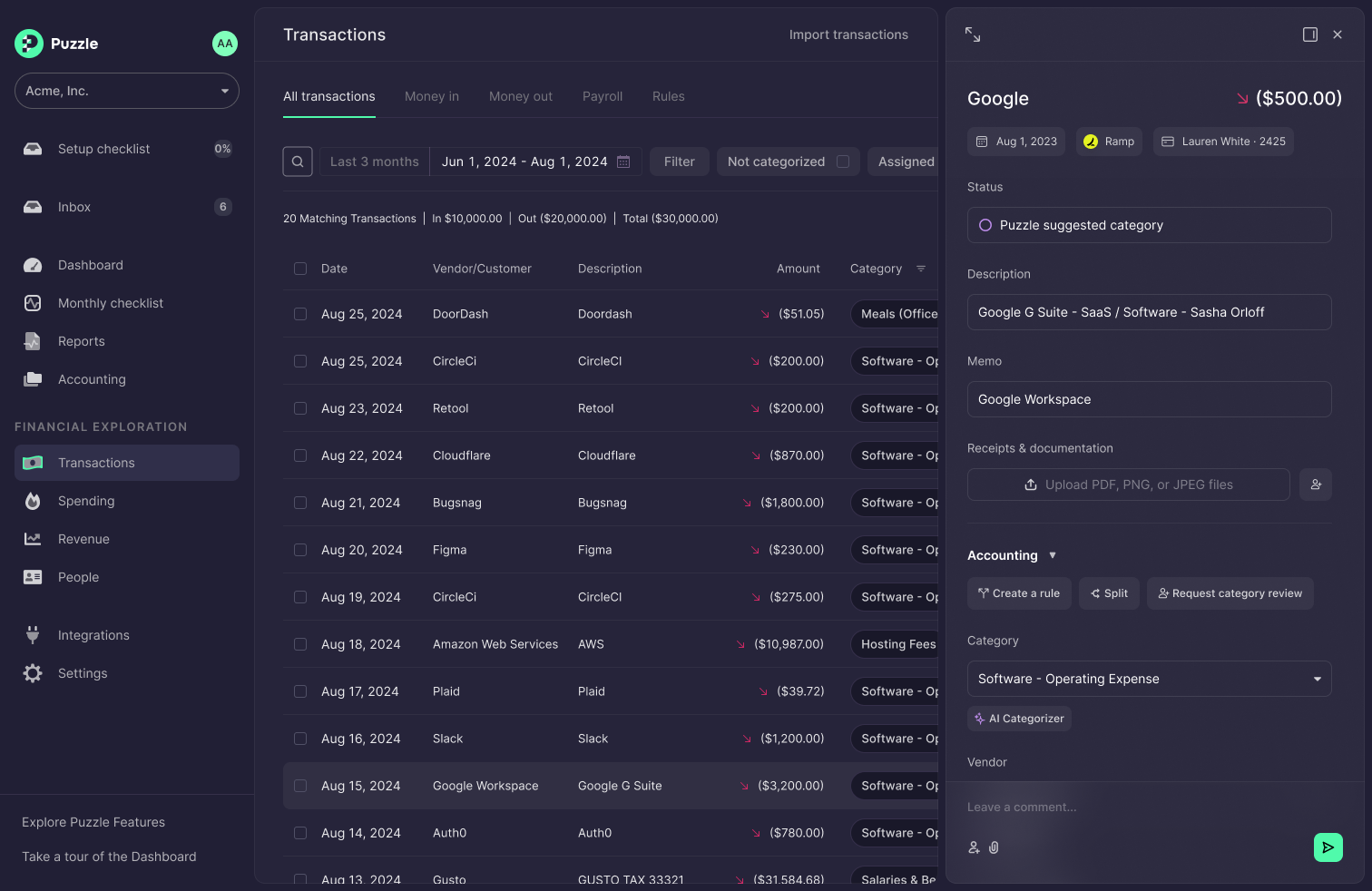Image resolution: width=1372 pixels, height=891 pixels.
Task: Click the Lauren White 2425 card chip
Action: point(1223,142)
